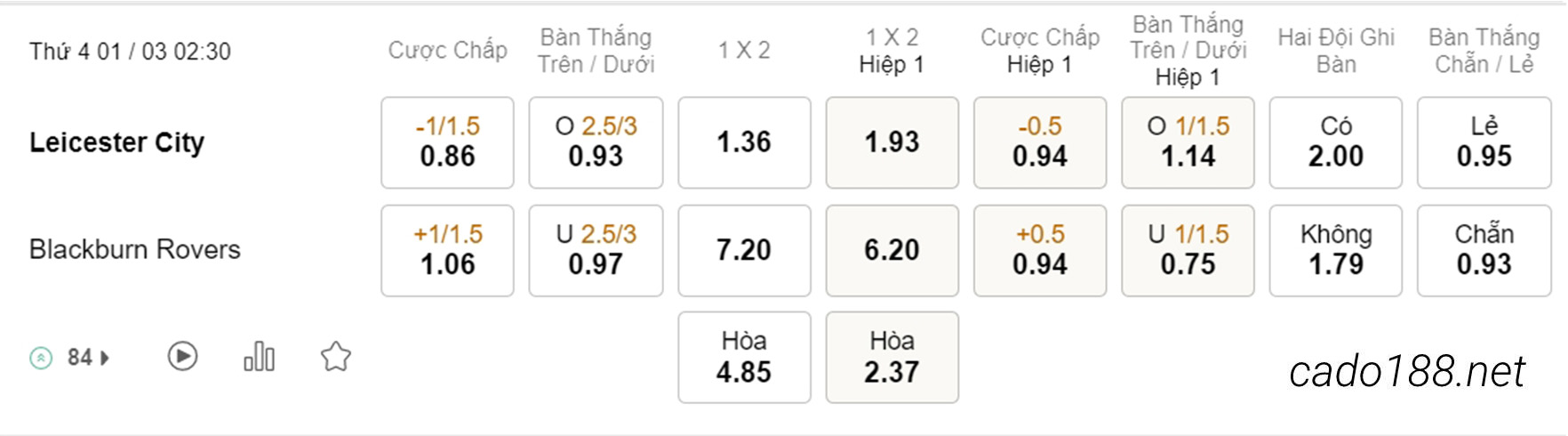Select first-half Over 1/1.5 odds 1.14
The width and height of the screenshot is (1568, 436).
coord(1188,142)
